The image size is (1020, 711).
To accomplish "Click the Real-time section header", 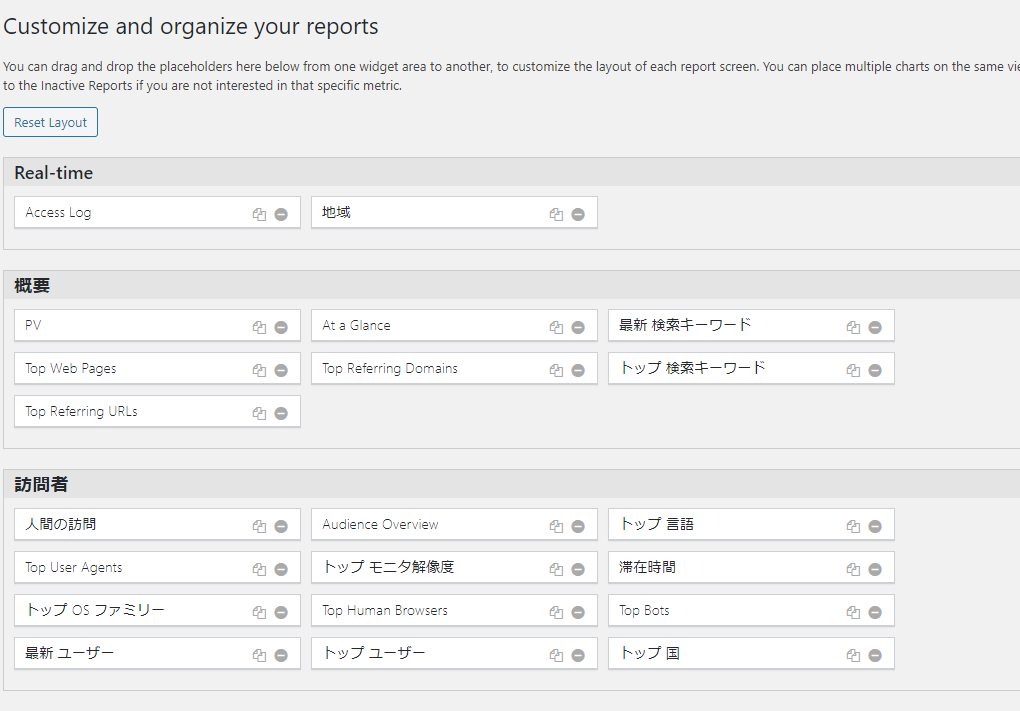I will click(x=54, y=173).
